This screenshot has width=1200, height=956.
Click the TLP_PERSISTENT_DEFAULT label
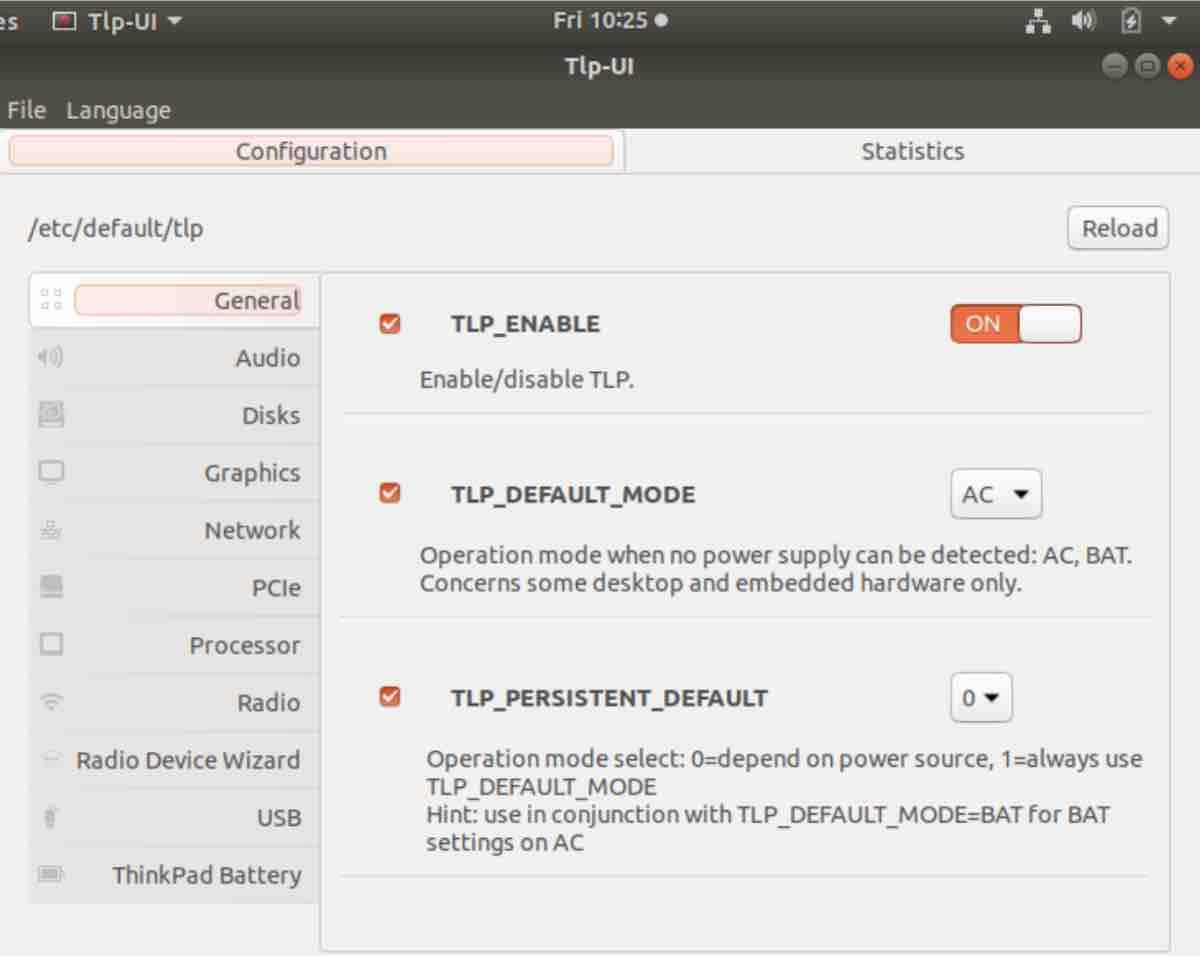609,697
